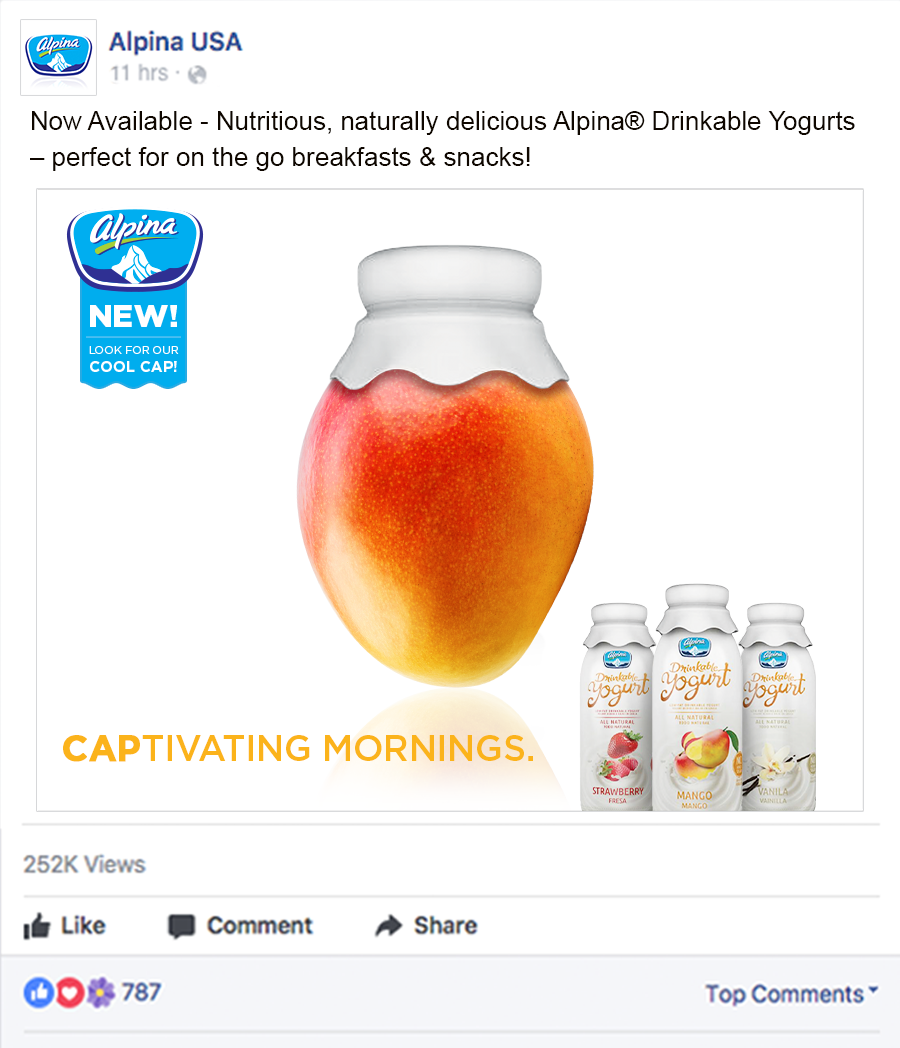Click the Share arrow icon
The height and width of the screenshot is (1048, 900).
[389, 926]
